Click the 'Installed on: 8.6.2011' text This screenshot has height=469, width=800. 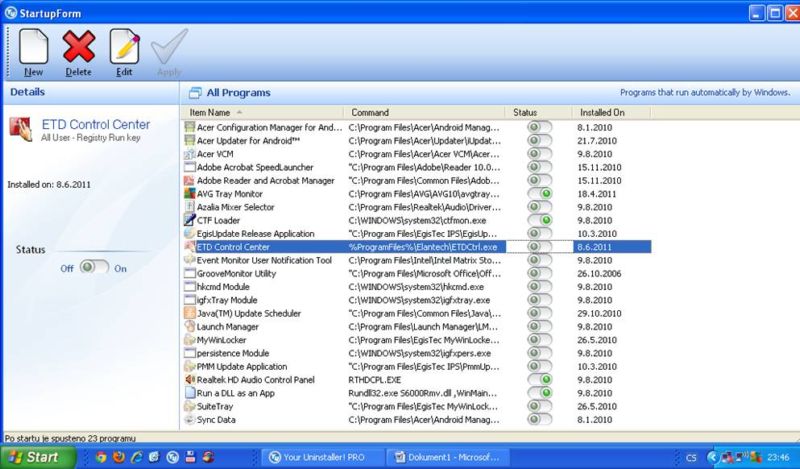[49, 185]
